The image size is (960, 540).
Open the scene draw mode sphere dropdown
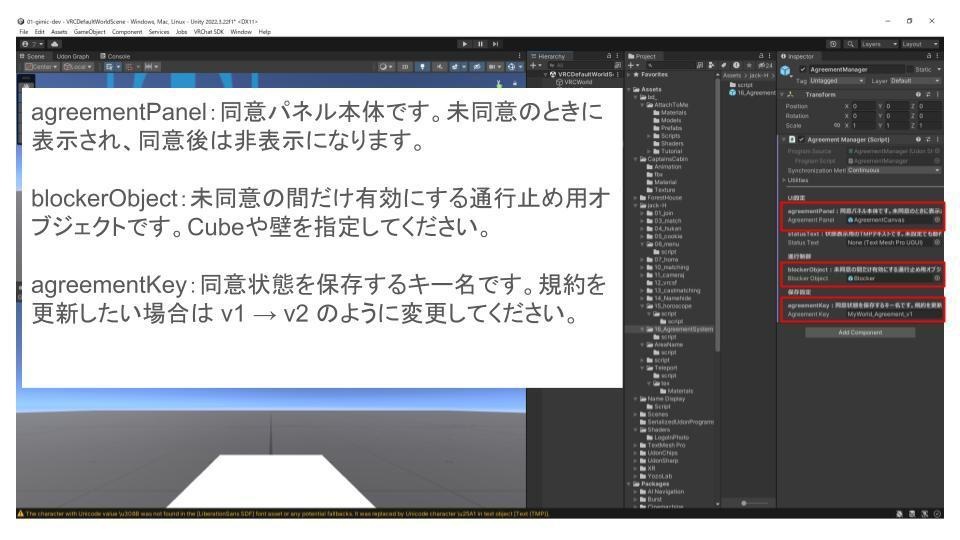(x=386, y=67)
